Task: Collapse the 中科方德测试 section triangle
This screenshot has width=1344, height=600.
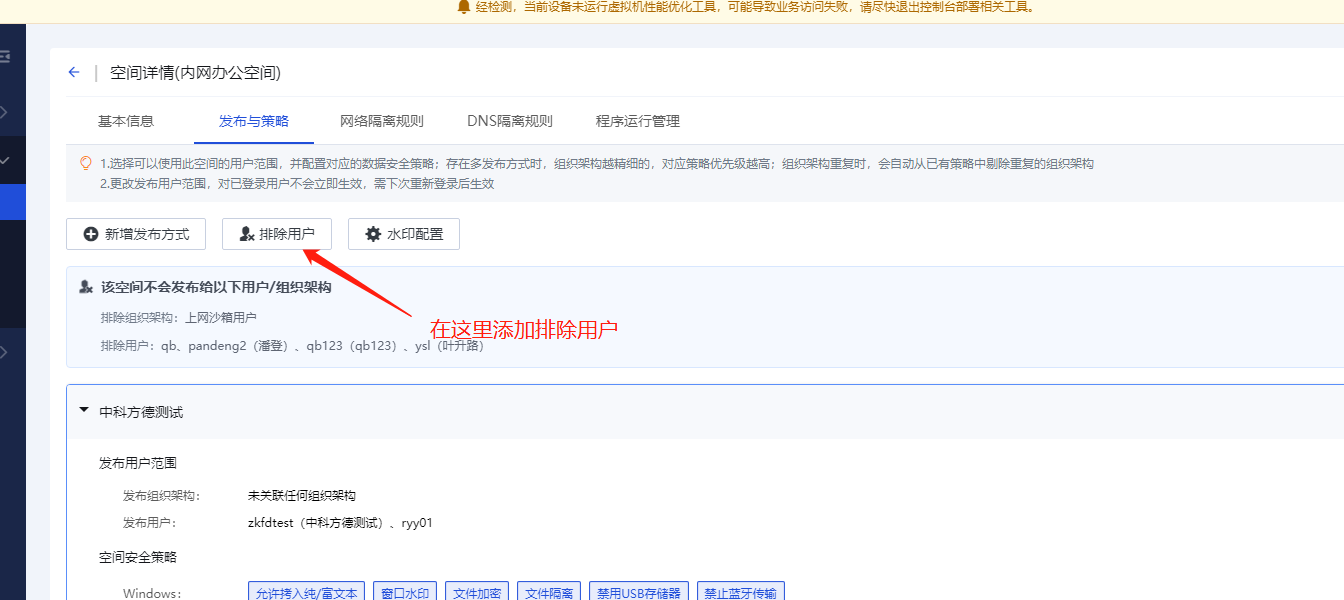Action: 84,411
